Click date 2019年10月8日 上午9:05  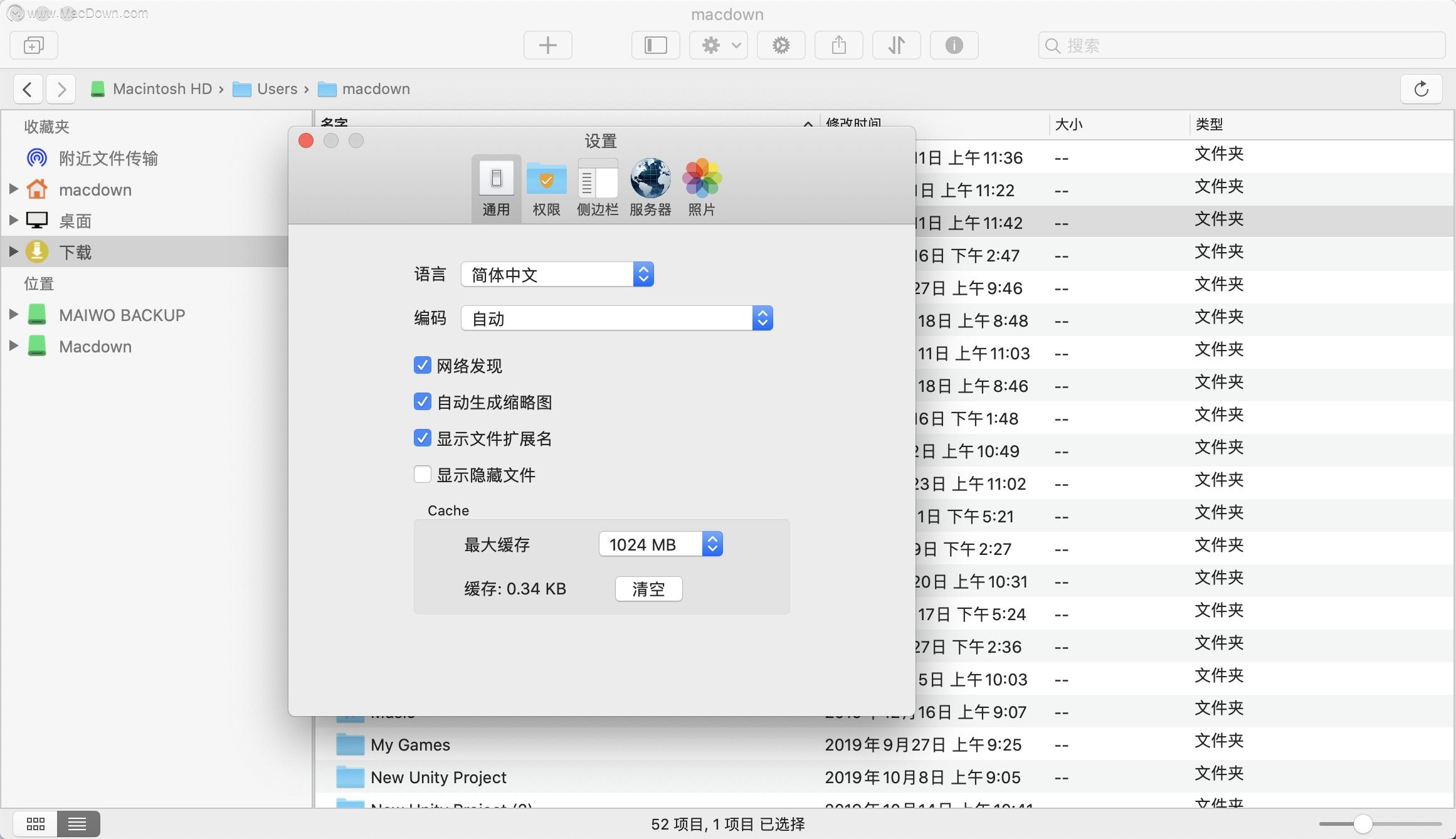pyautogui.click(x=923, y=778)
